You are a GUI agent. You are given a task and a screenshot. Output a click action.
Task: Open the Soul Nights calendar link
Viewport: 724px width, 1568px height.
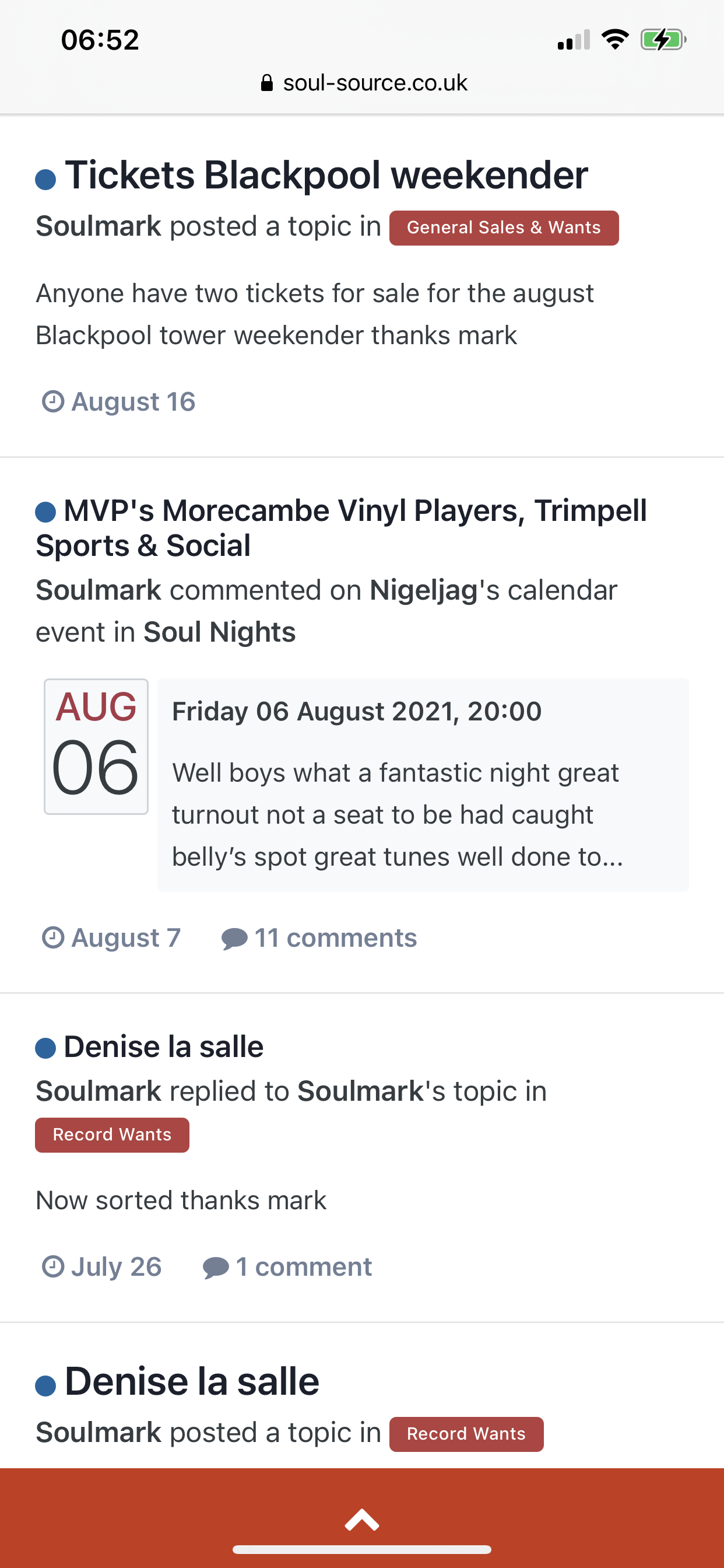pyautogui.click(x=220, y=632)
